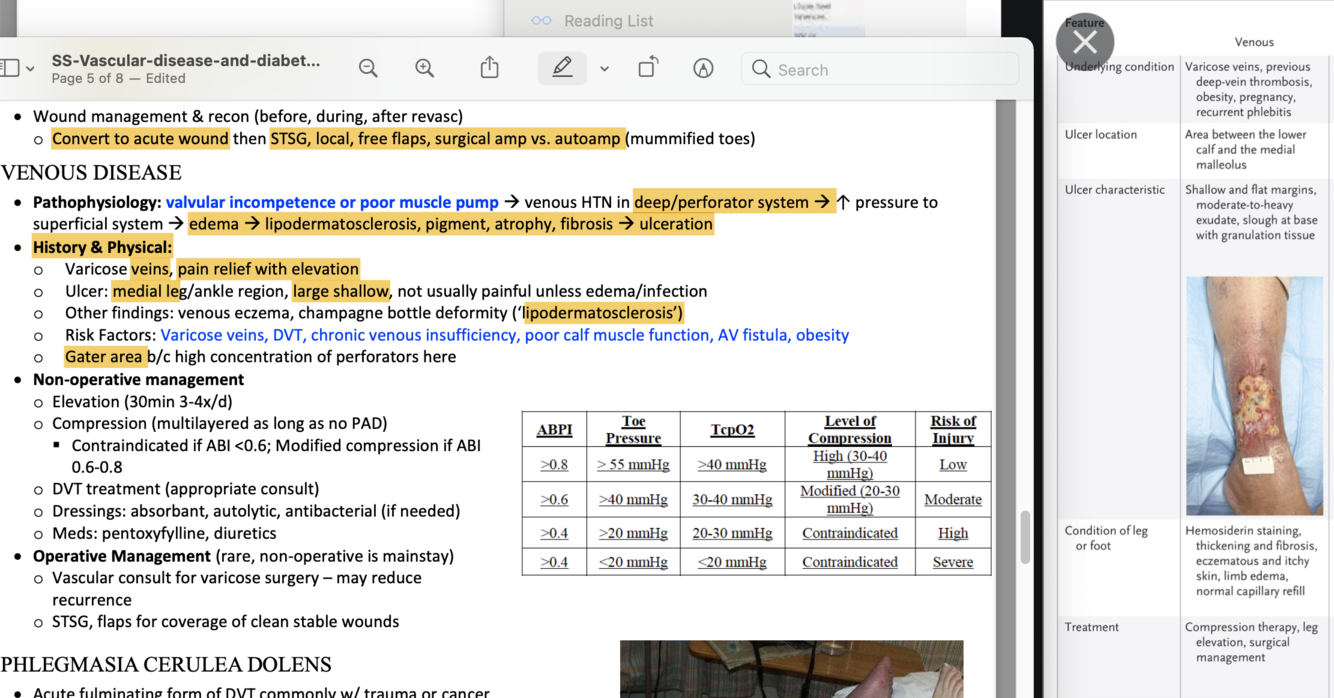Click highlighted 'pain relief with elevation' text
Screen dimensions: 1334x698
(269, 269)
